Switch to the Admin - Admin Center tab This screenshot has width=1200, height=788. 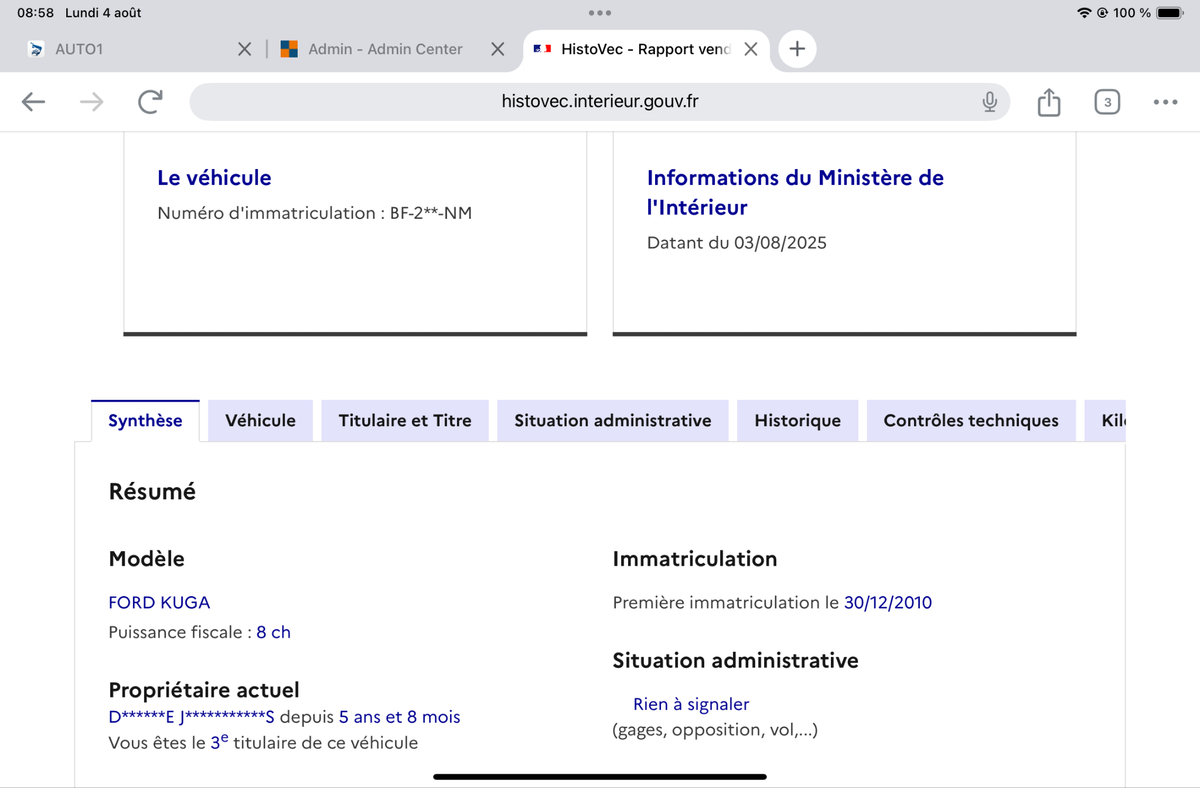point(393,49)
